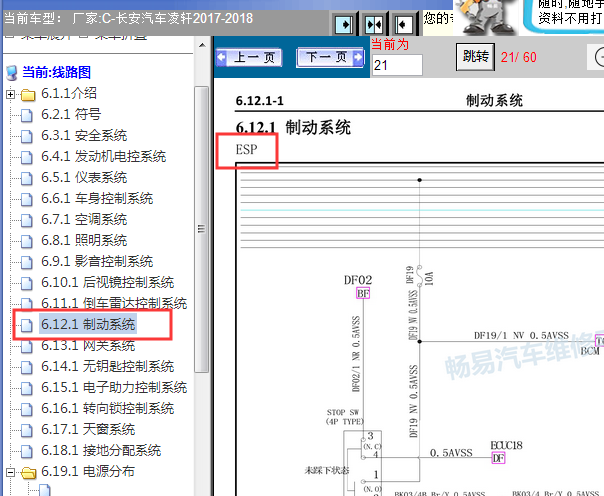Click the document icon beside 6.5.1 仪表系统
The image size is (604, 496).
click(x=27, y=178)
